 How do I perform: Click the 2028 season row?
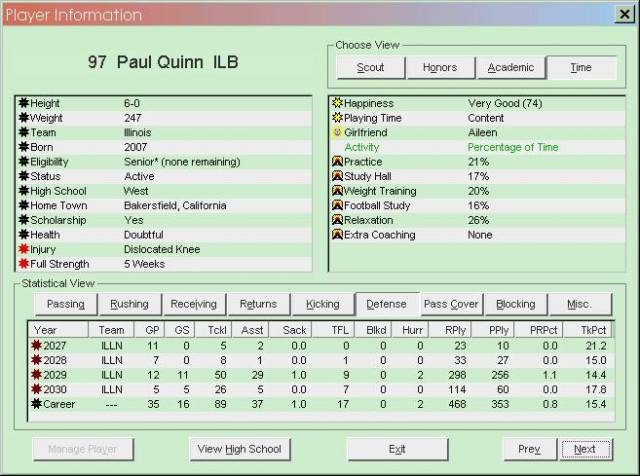321,360
